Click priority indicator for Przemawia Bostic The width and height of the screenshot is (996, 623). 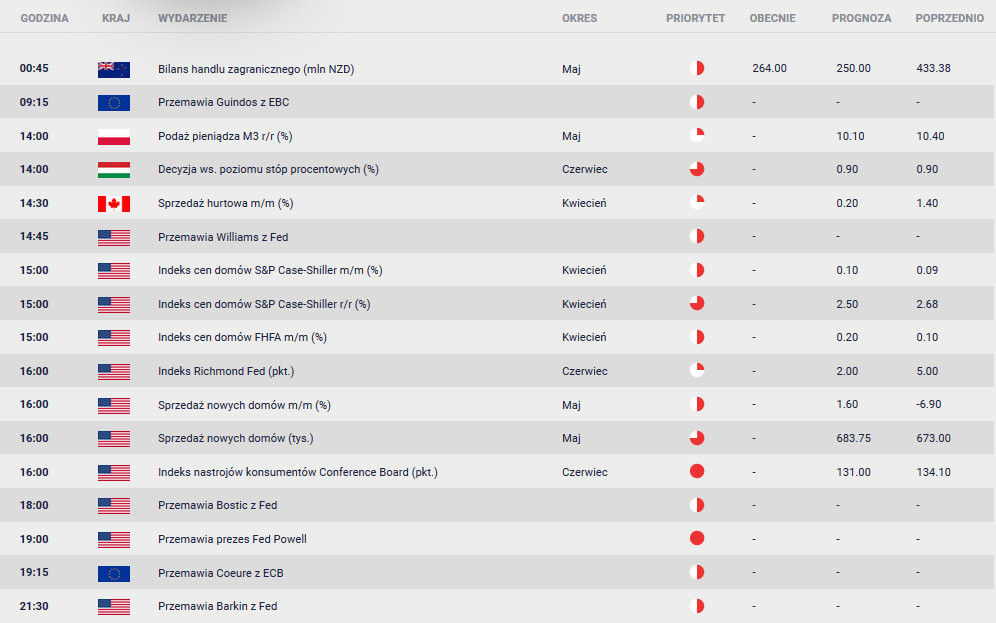tap(697, 505)
